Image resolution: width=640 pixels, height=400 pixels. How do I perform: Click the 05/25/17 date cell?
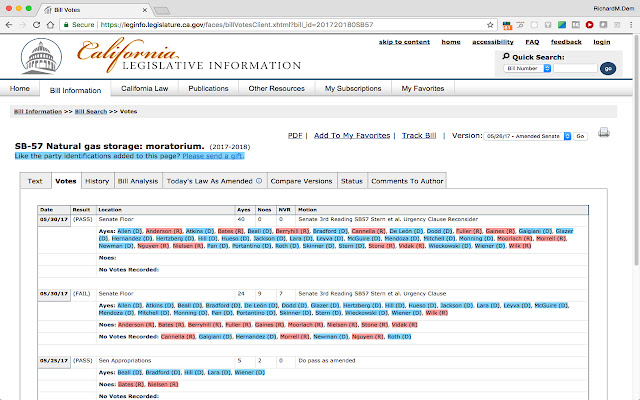[53, 361]
